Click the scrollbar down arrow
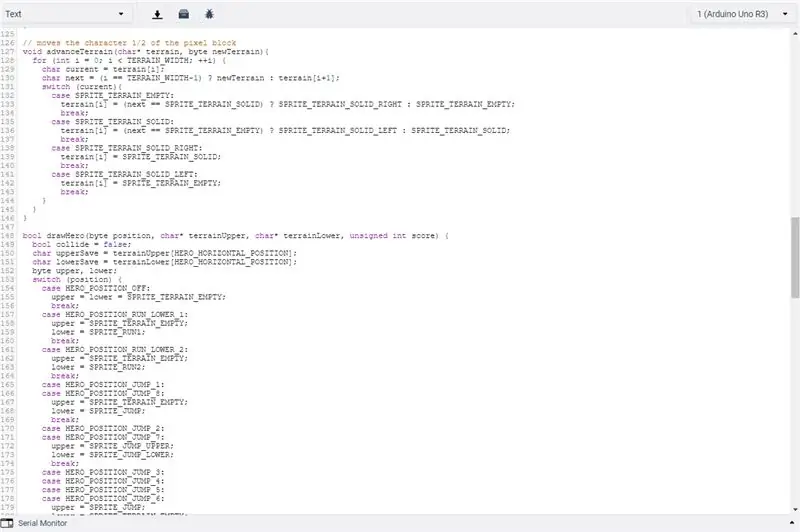Viewport: 800px width, 532px height. tap(795, 509)
